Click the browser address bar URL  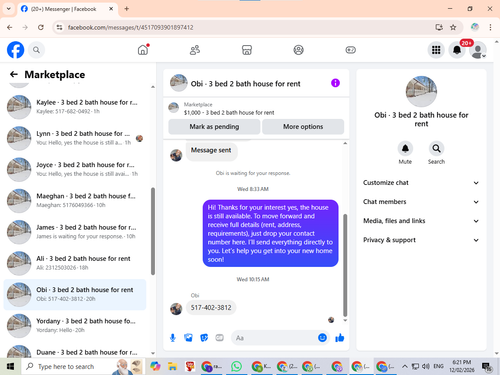pyautogui.click(x=130, y=27)
